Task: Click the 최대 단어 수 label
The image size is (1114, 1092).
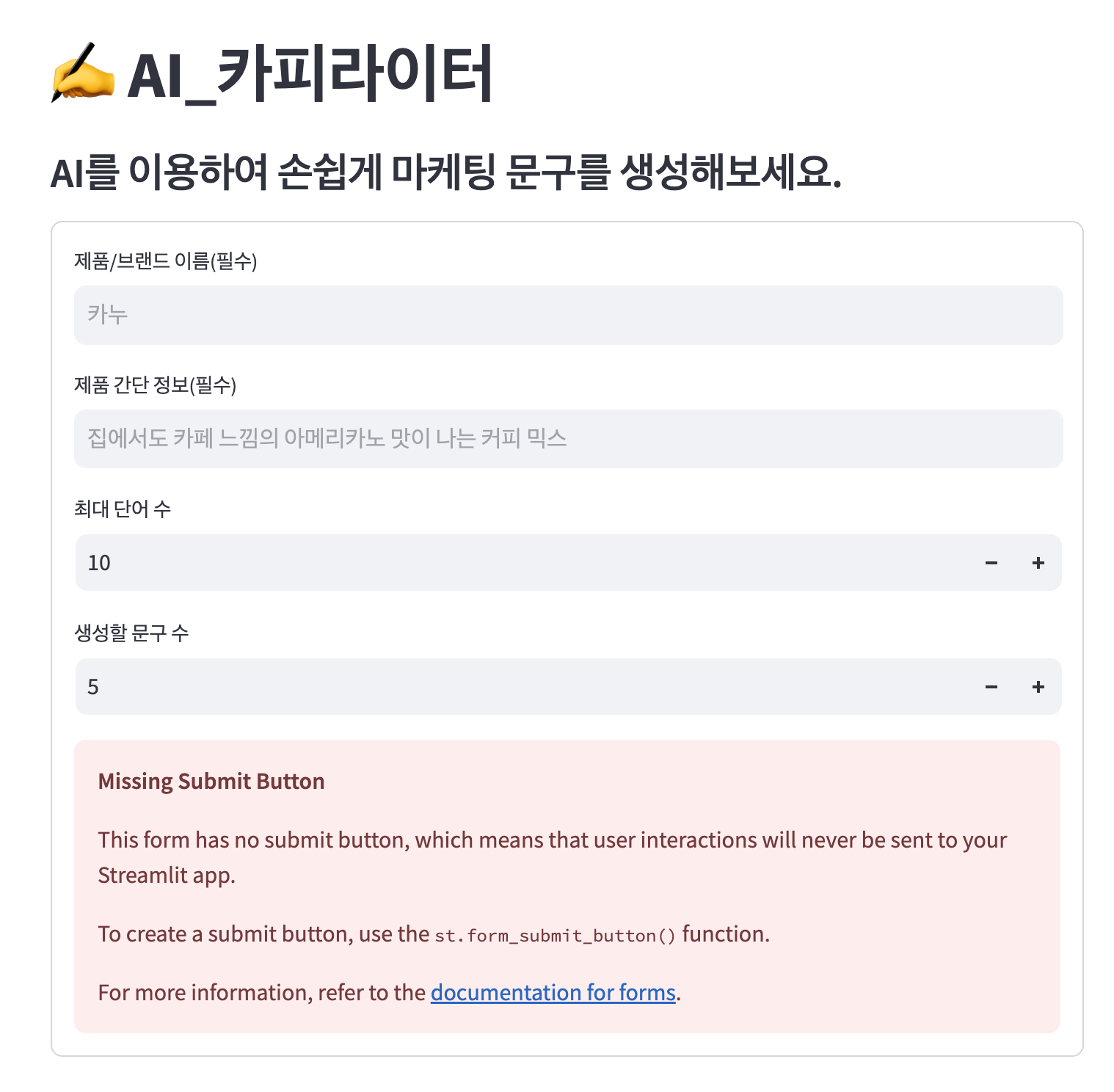Action: (121, 508)
